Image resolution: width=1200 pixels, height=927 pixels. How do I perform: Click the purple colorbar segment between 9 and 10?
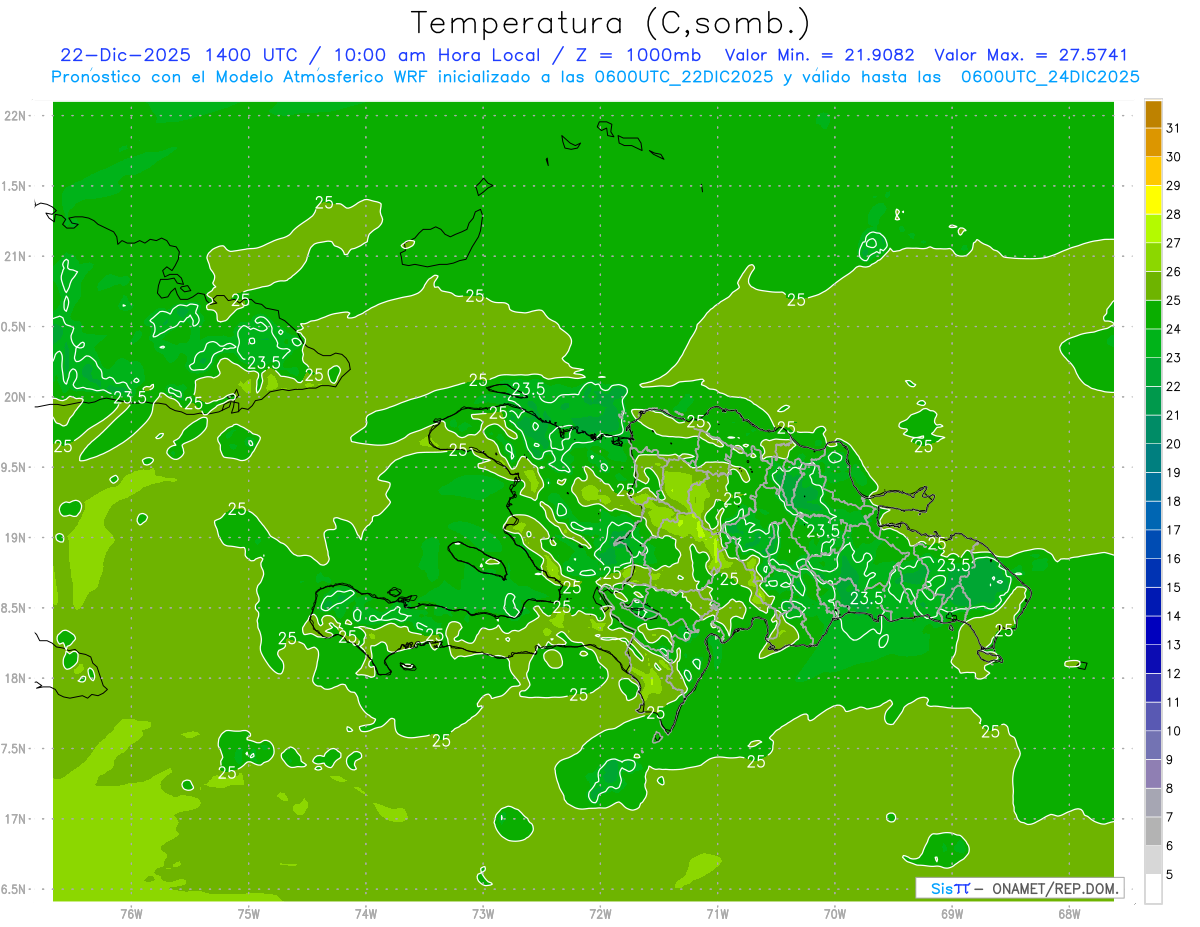click(x=1153, y=745)
